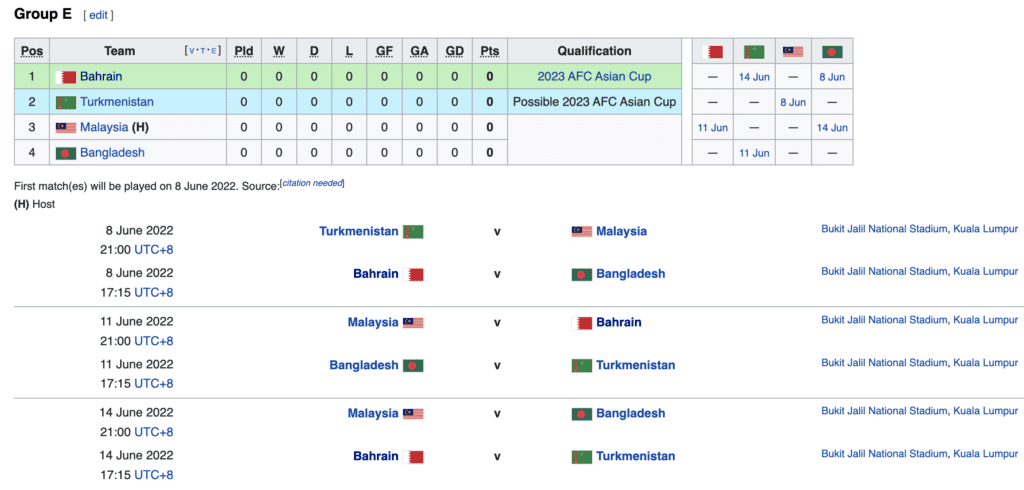The width and height of the screenshot is (1024, 490).
Task: Open the 2023 AFC Asian Cup link
Action: click(594, 77)
